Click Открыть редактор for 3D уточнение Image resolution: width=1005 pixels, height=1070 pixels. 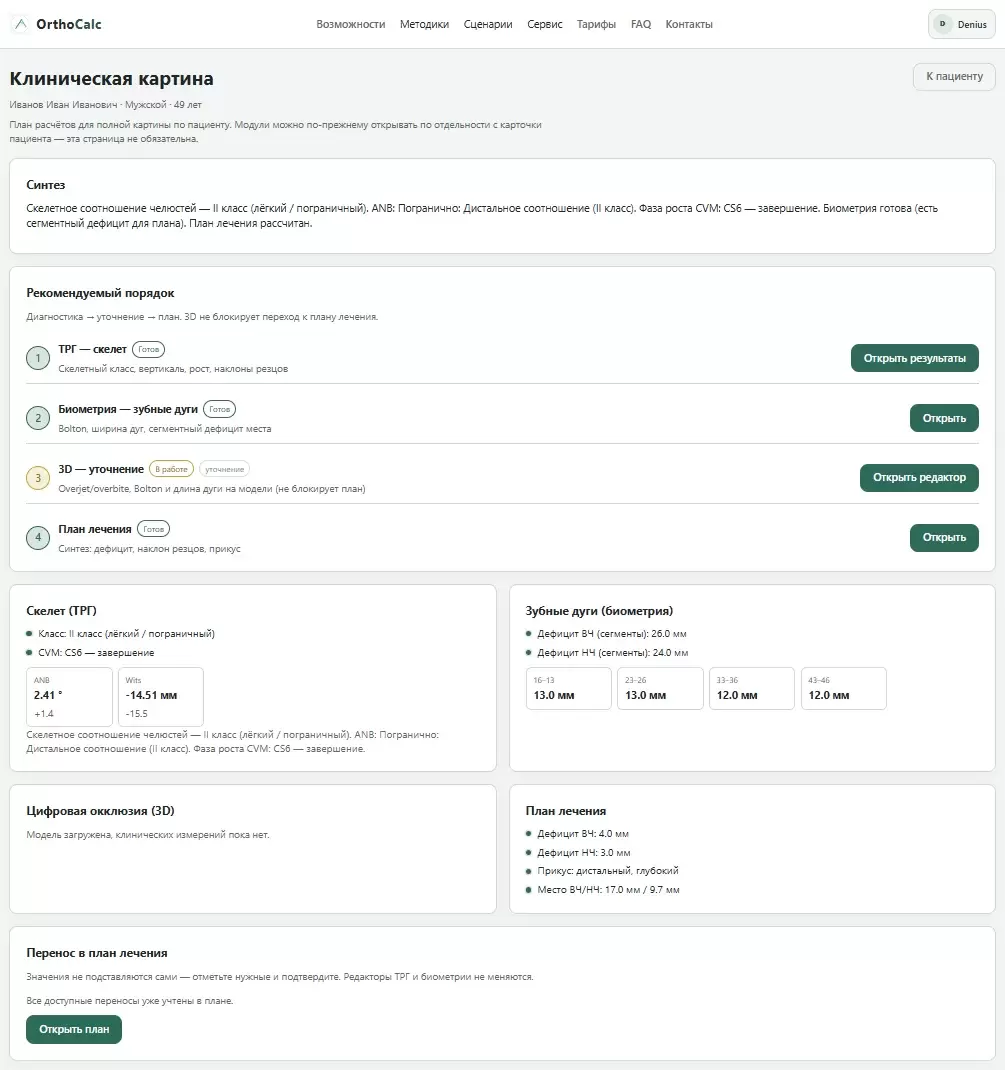(919, 478)
